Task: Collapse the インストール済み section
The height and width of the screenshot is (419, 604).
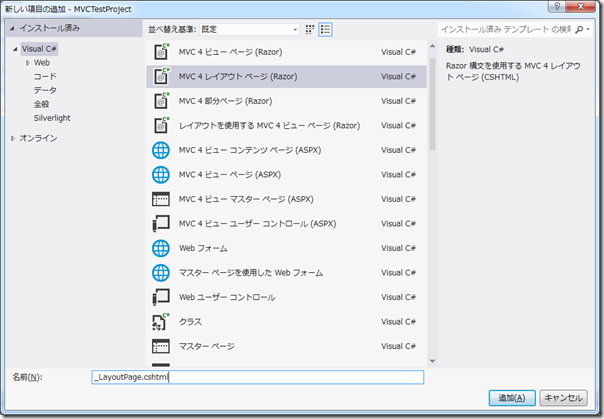Action: 12,28
